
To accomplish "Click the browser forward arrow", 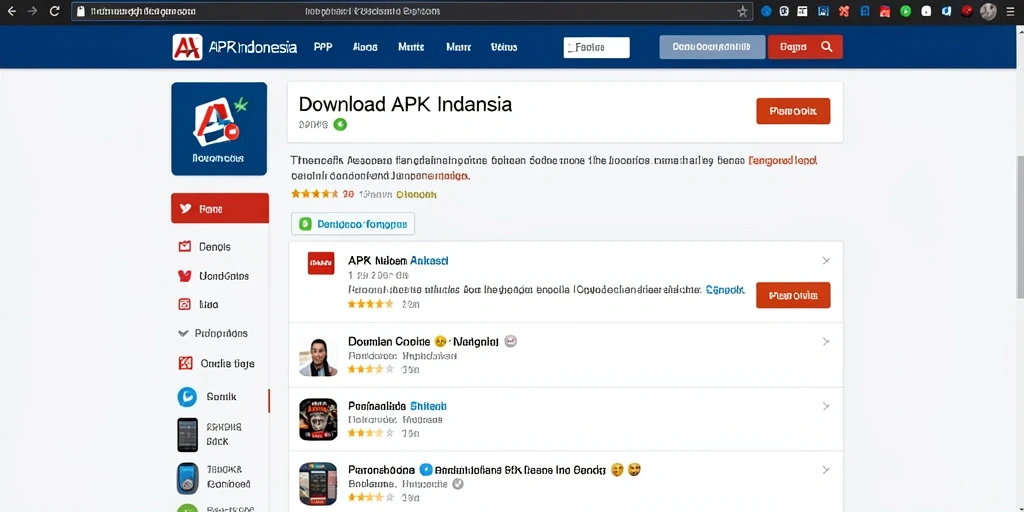I will point(33,11).
